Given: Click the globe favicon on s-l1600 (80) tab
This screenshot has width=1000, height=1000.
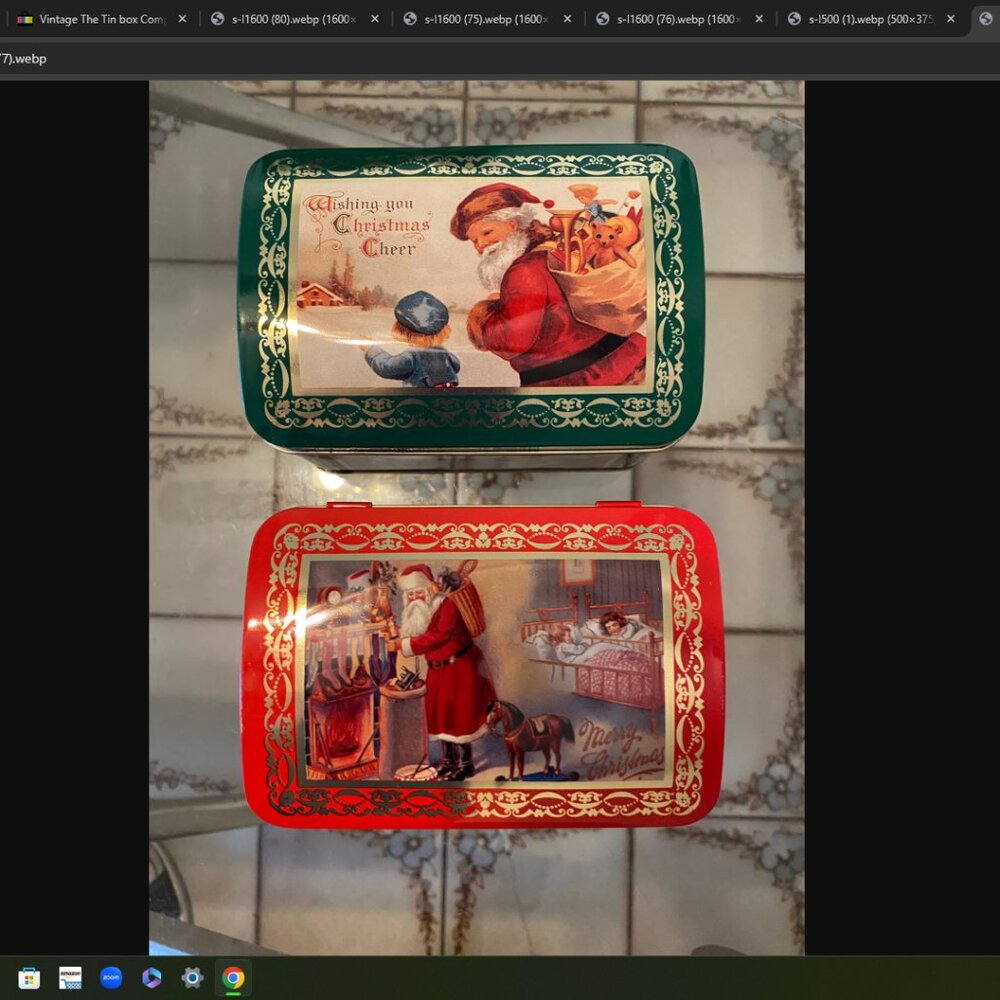Looking at the screenshot, I should (x=217, y=19).
